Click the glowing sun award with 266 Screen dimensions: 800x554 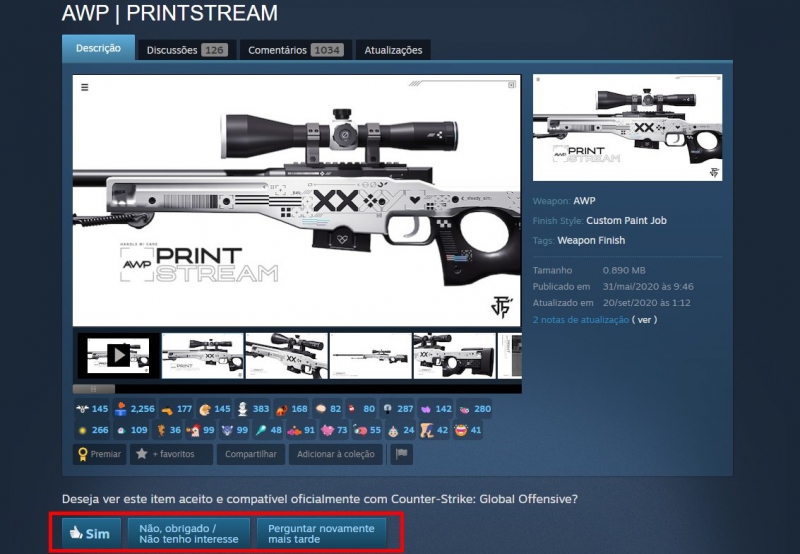[92, 430]
